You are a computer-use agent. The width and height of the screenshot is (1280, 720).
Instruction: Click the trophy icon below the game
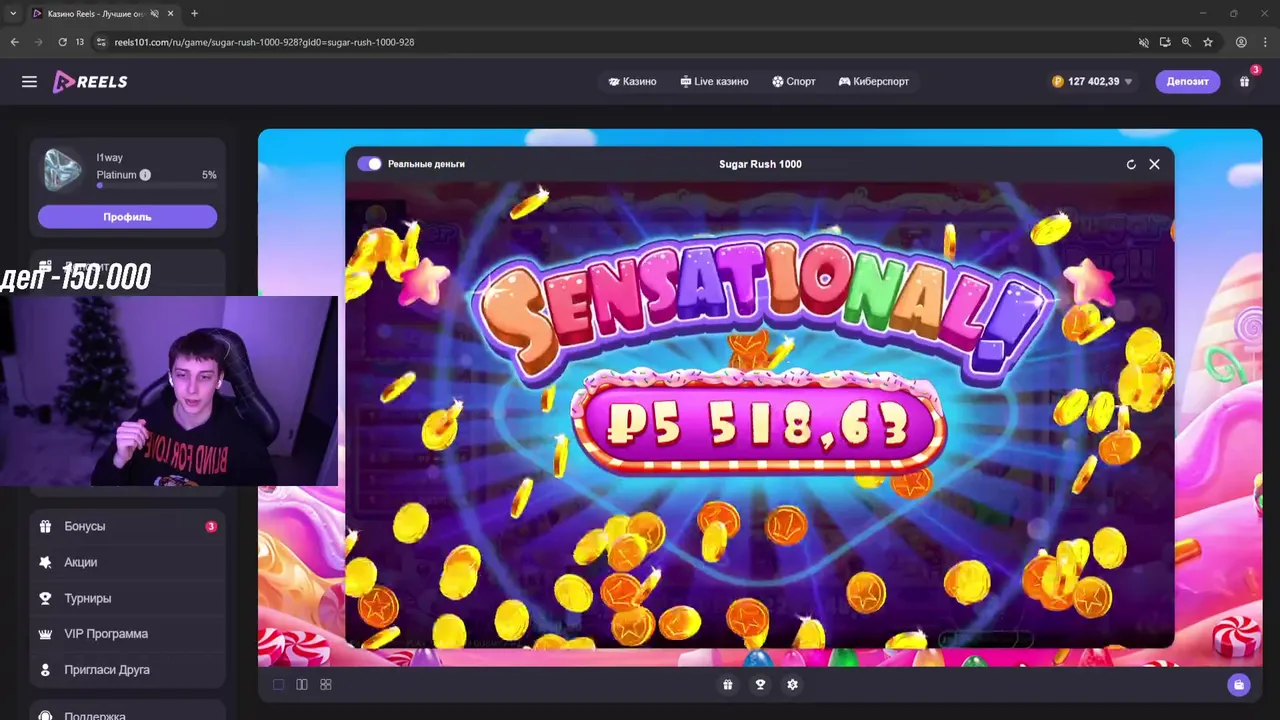click(x=760, y=684)
